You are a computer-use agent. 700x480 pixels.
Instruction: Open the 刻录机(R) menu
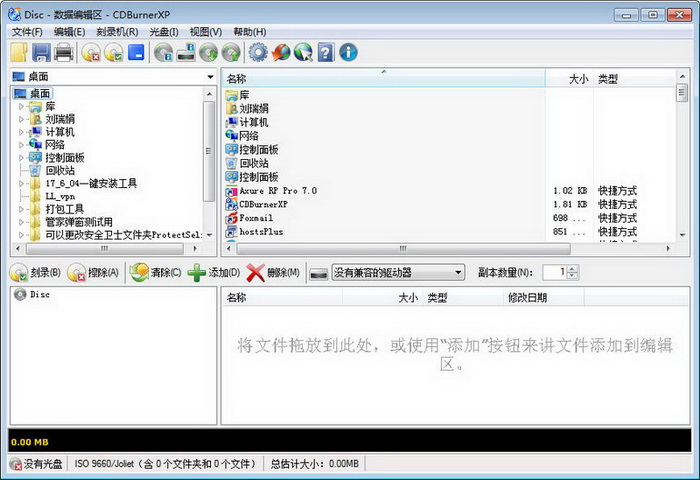click(117, 32)
